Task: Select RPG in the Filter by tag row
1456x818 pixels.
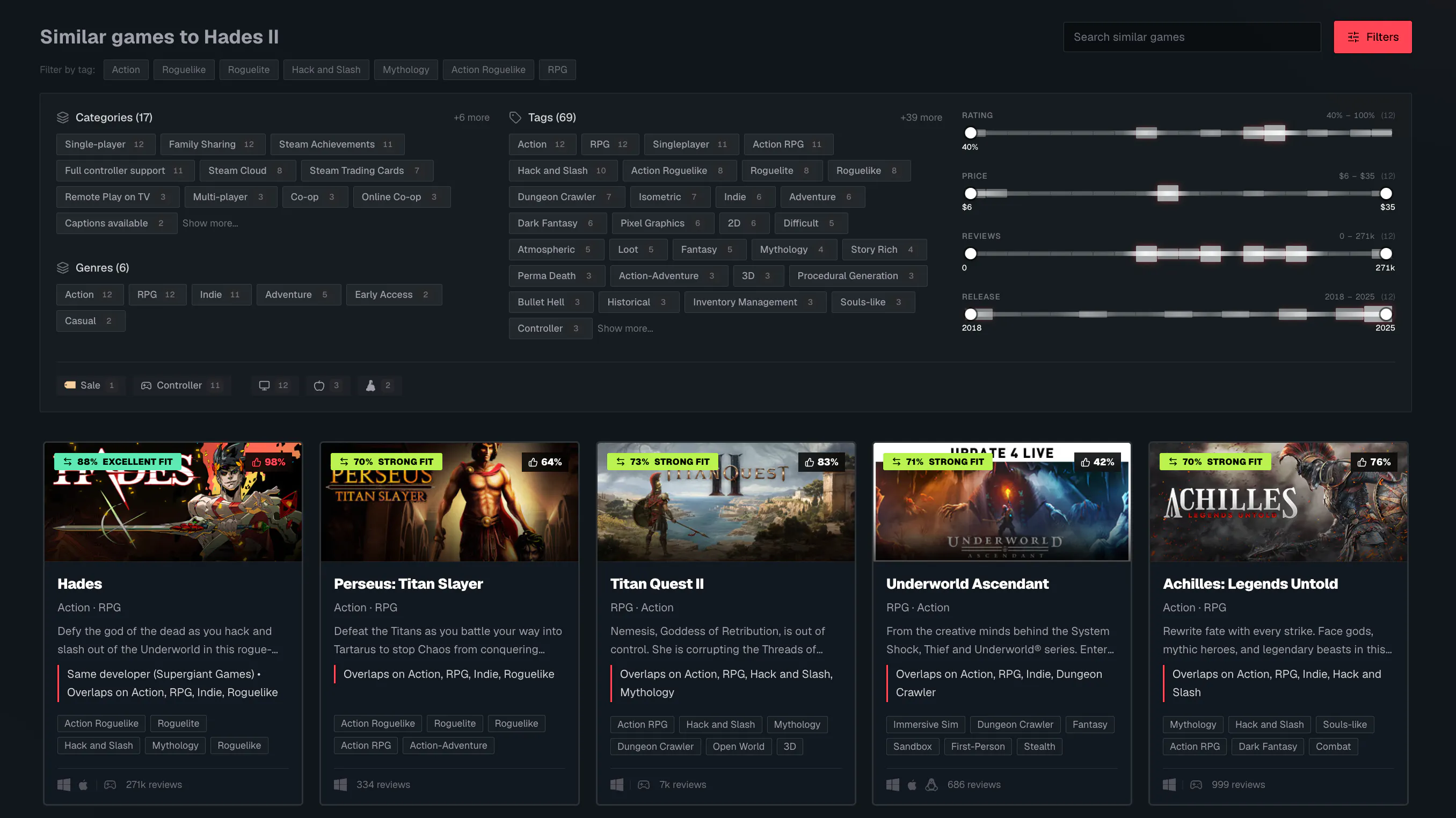Action: click(x=557, y=70)
